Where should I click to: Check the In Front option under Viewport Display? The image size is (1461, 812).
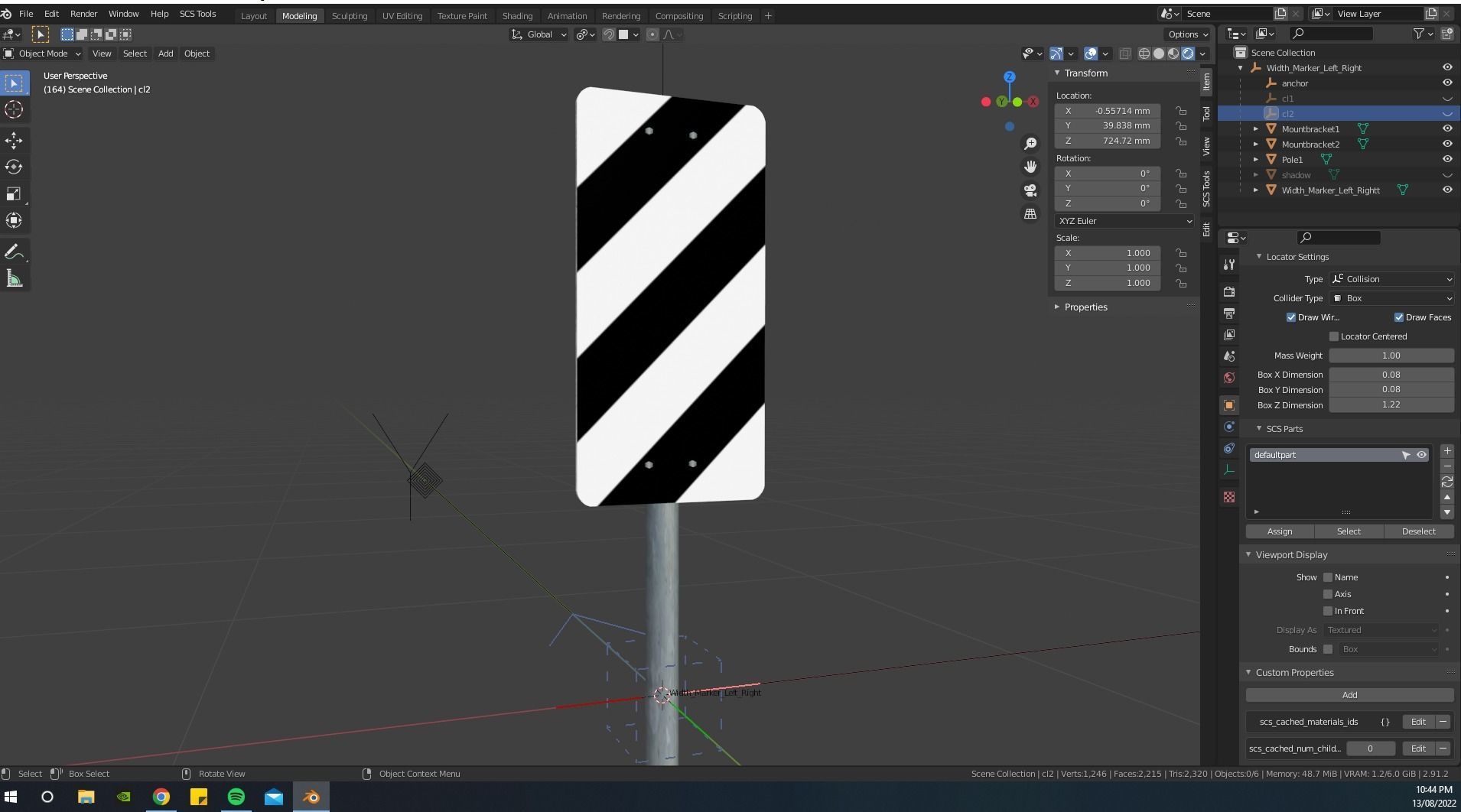point(1328,611)
